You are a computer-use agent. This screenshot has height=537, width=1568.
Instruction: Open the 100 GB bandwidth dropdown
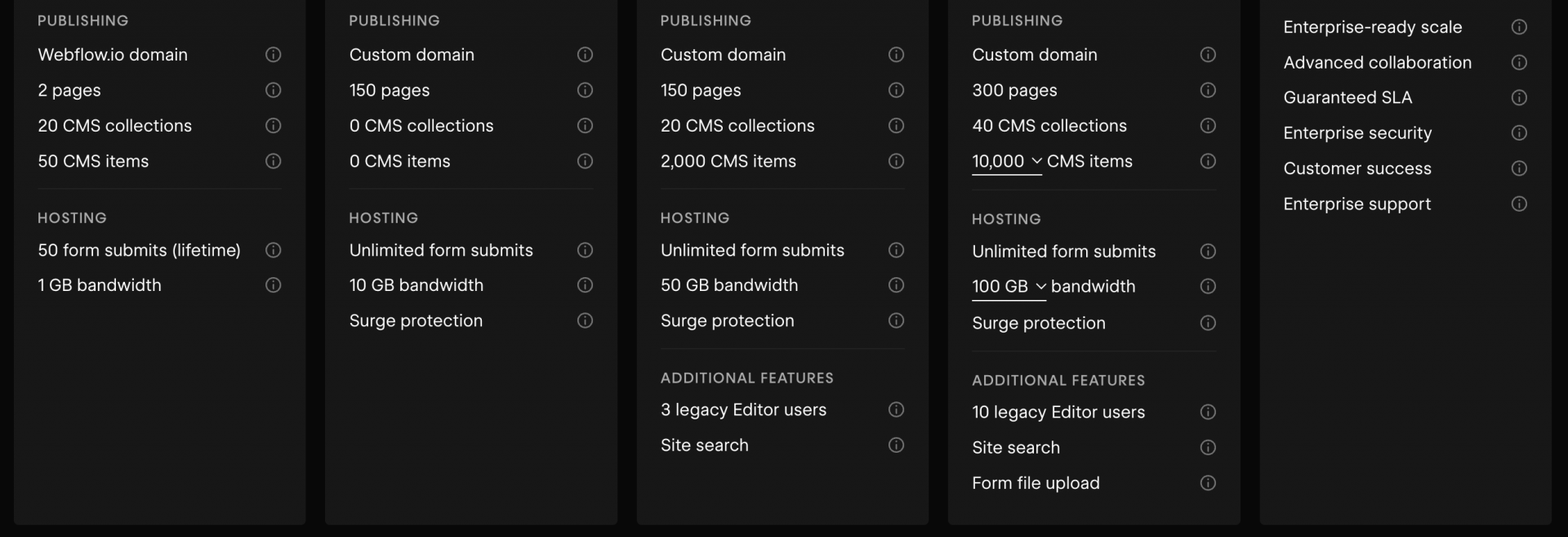coord(1009,287)
